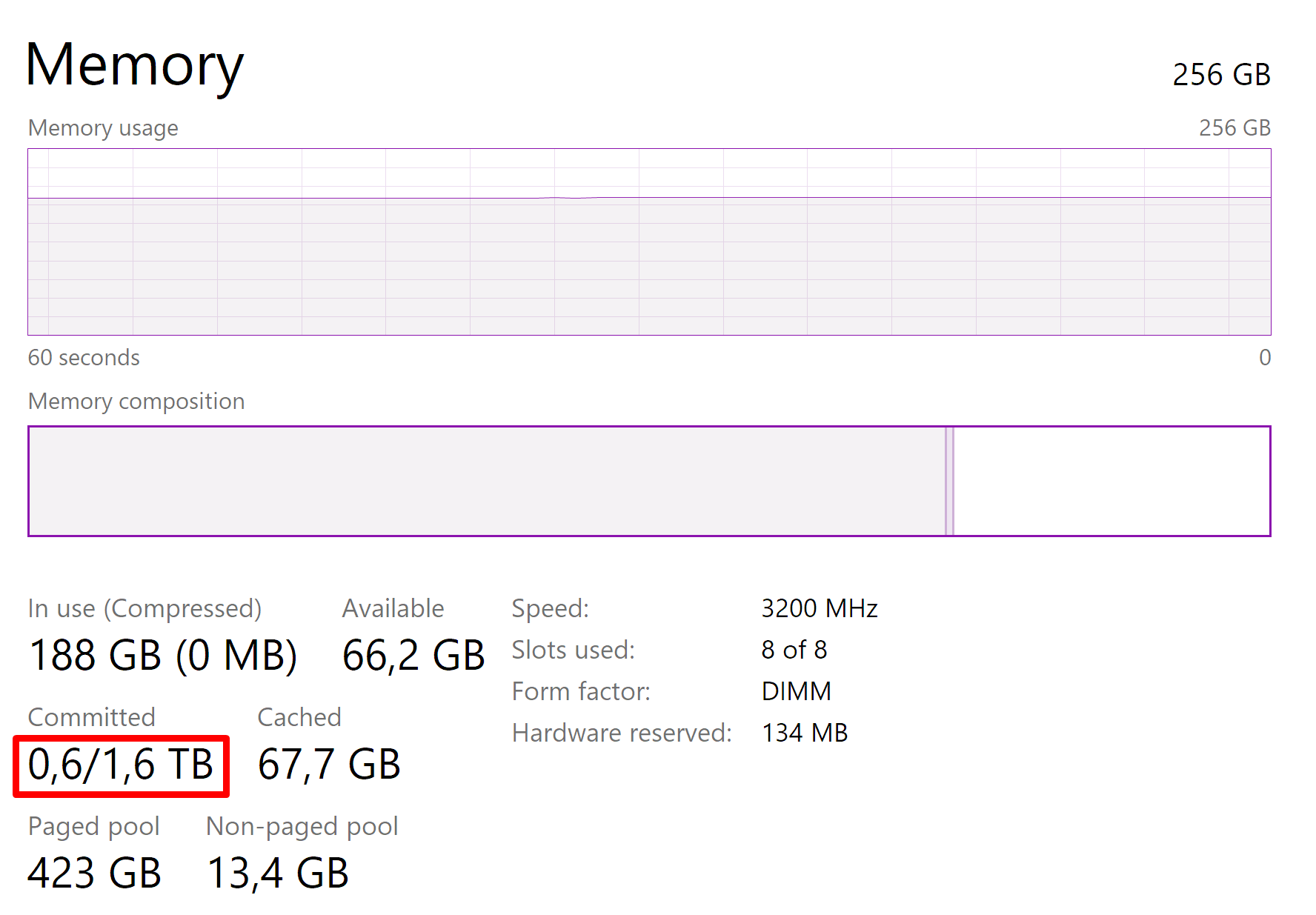The height and width of the screenshot is (915, 1316).
Task: Click the Non-paged pool value 13,4 GB
Action: [x=277, y=873]
